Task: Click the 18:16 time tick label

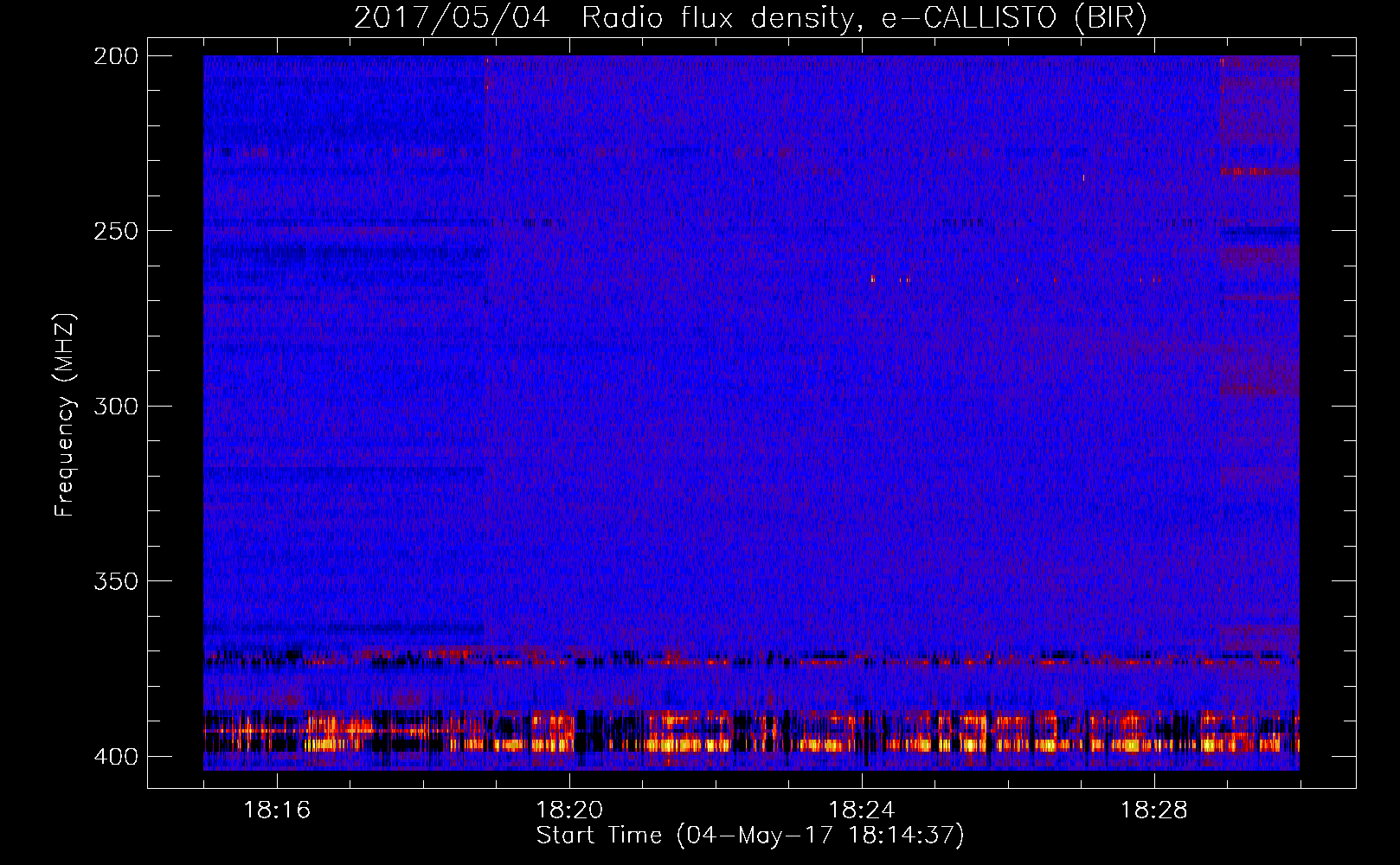Action: pos(277,811)
